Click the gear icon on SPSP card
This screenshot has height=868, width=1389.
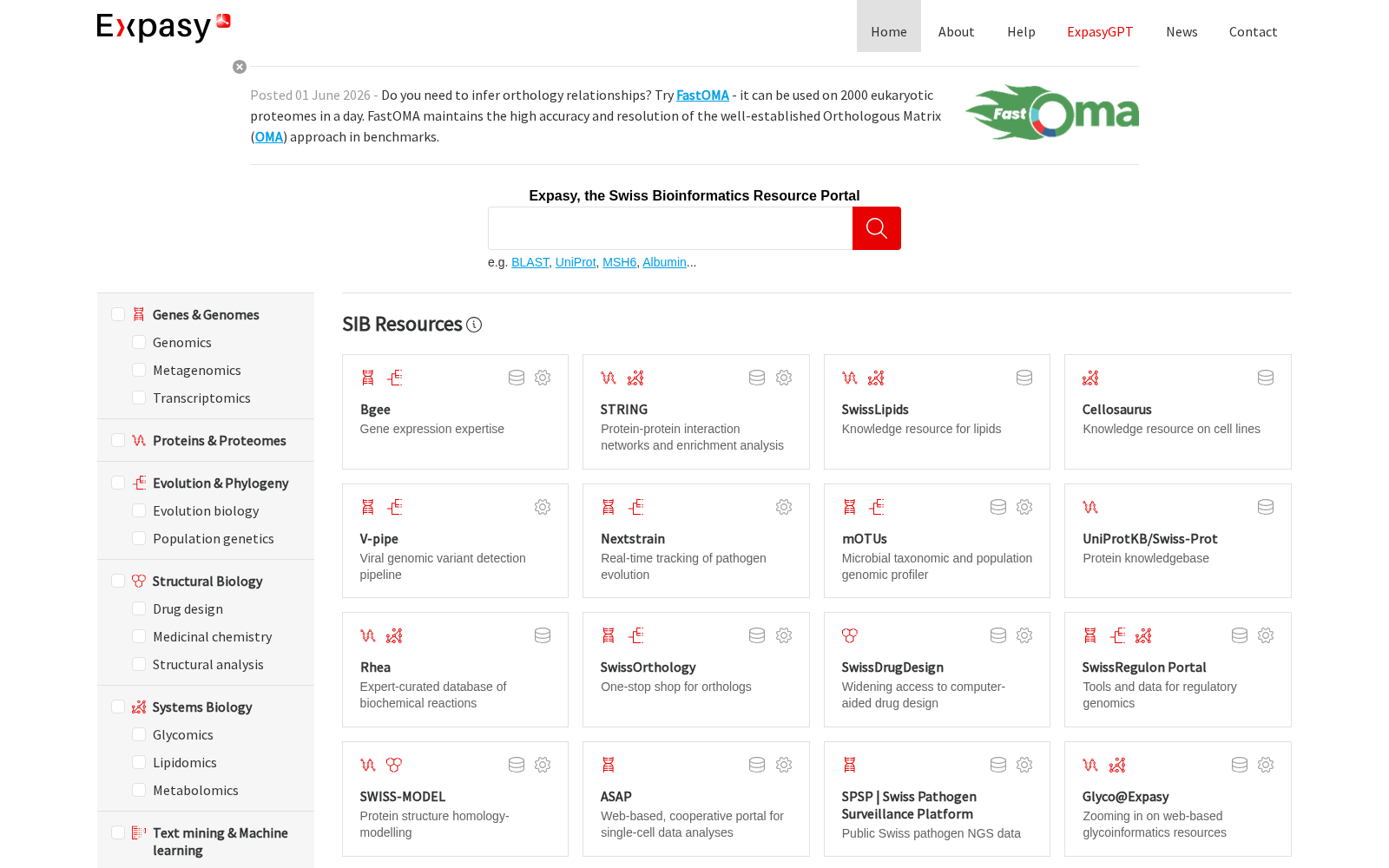[1024, 765]
